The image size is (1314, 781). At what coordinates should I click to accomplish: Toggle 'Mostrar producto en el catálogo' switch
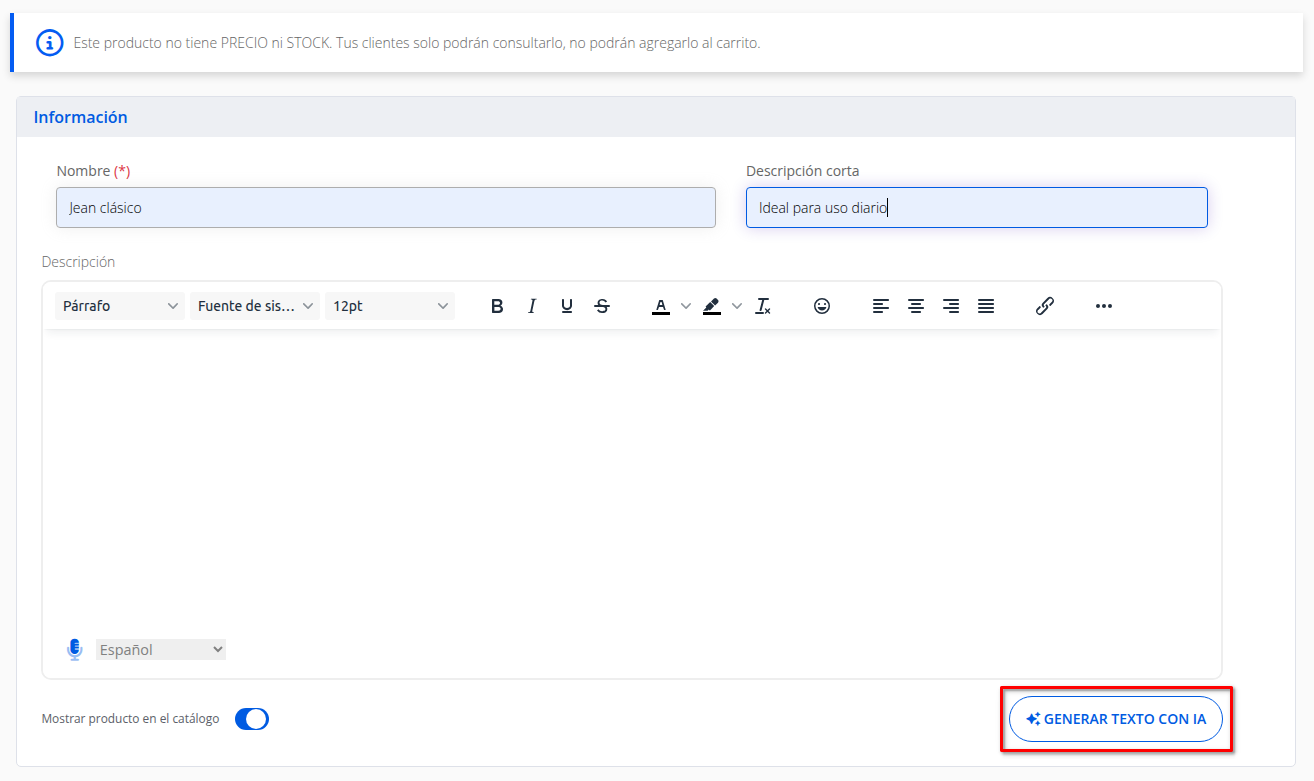[x=252, y=719]
